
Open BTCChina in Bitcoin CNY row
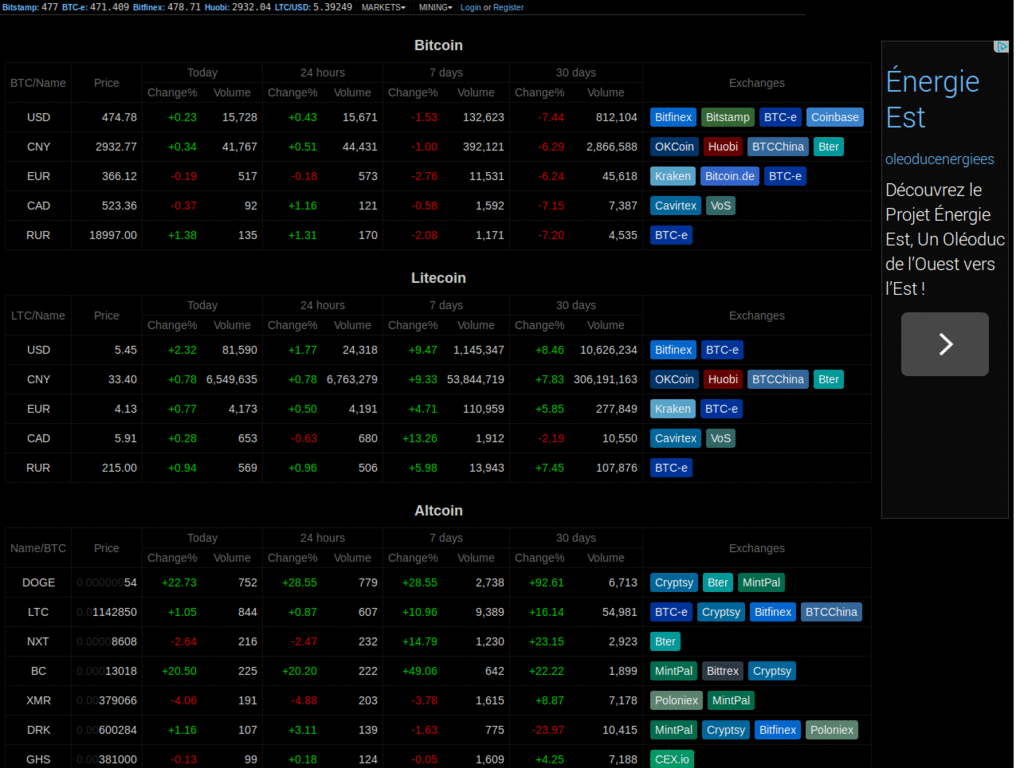[x=777, y=147]
